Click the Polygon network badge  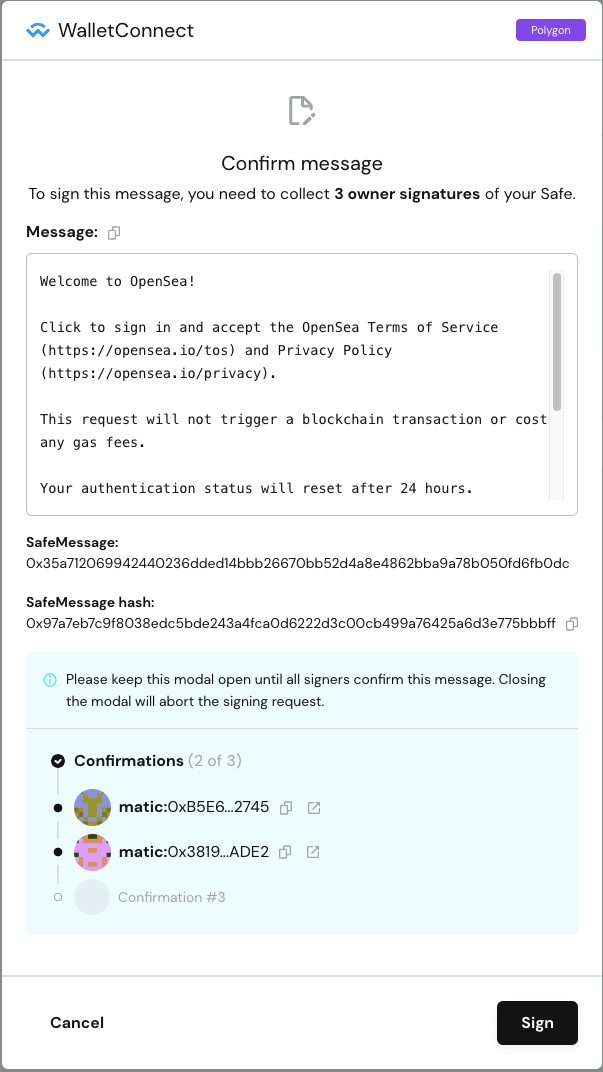pos(550,30)
